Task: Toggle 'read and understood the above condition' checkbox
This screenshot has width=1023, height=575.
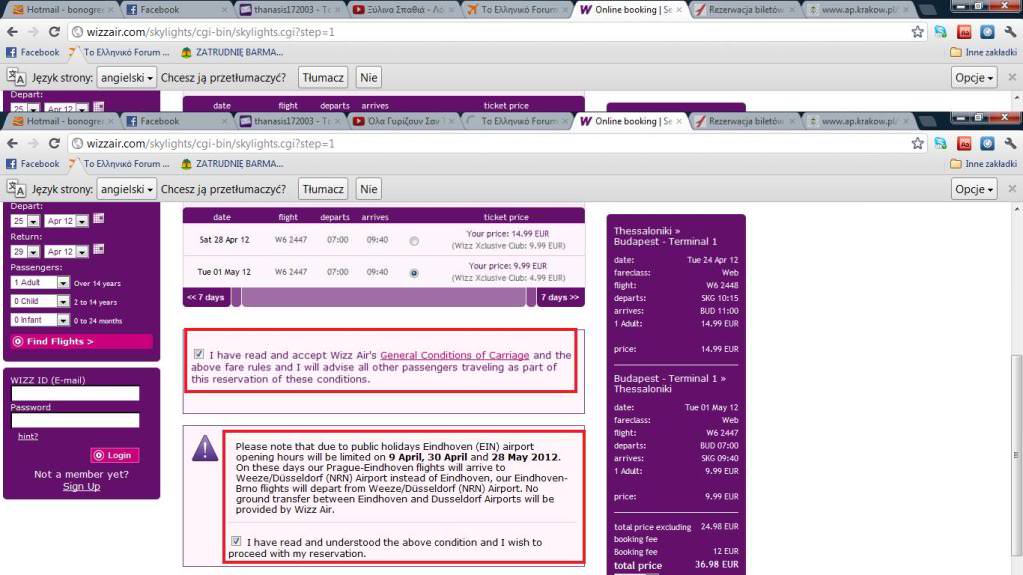Action: pos(236,541)
